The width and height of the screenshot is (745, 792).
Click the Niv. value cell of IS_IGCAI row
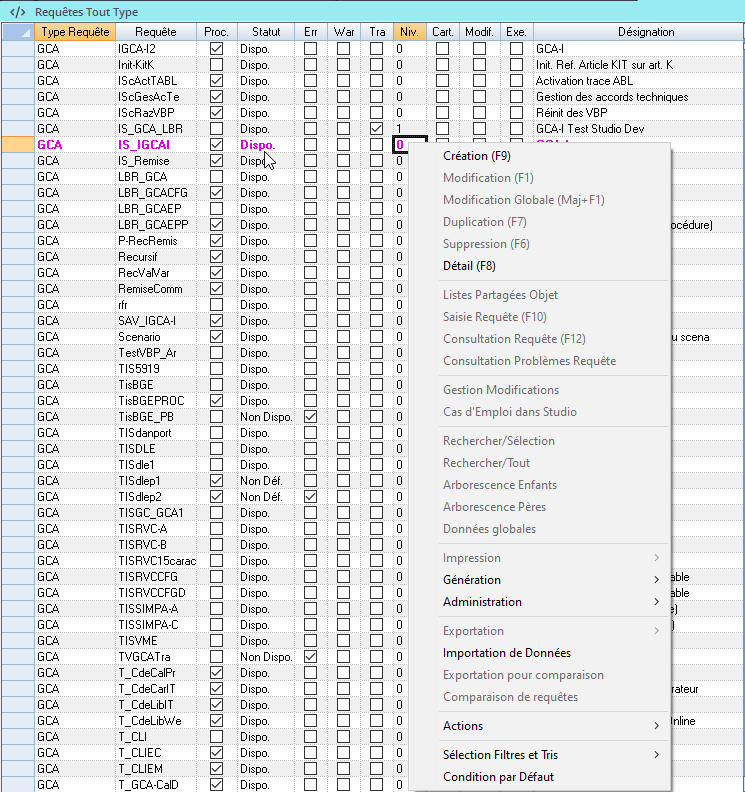pos(410,145)
